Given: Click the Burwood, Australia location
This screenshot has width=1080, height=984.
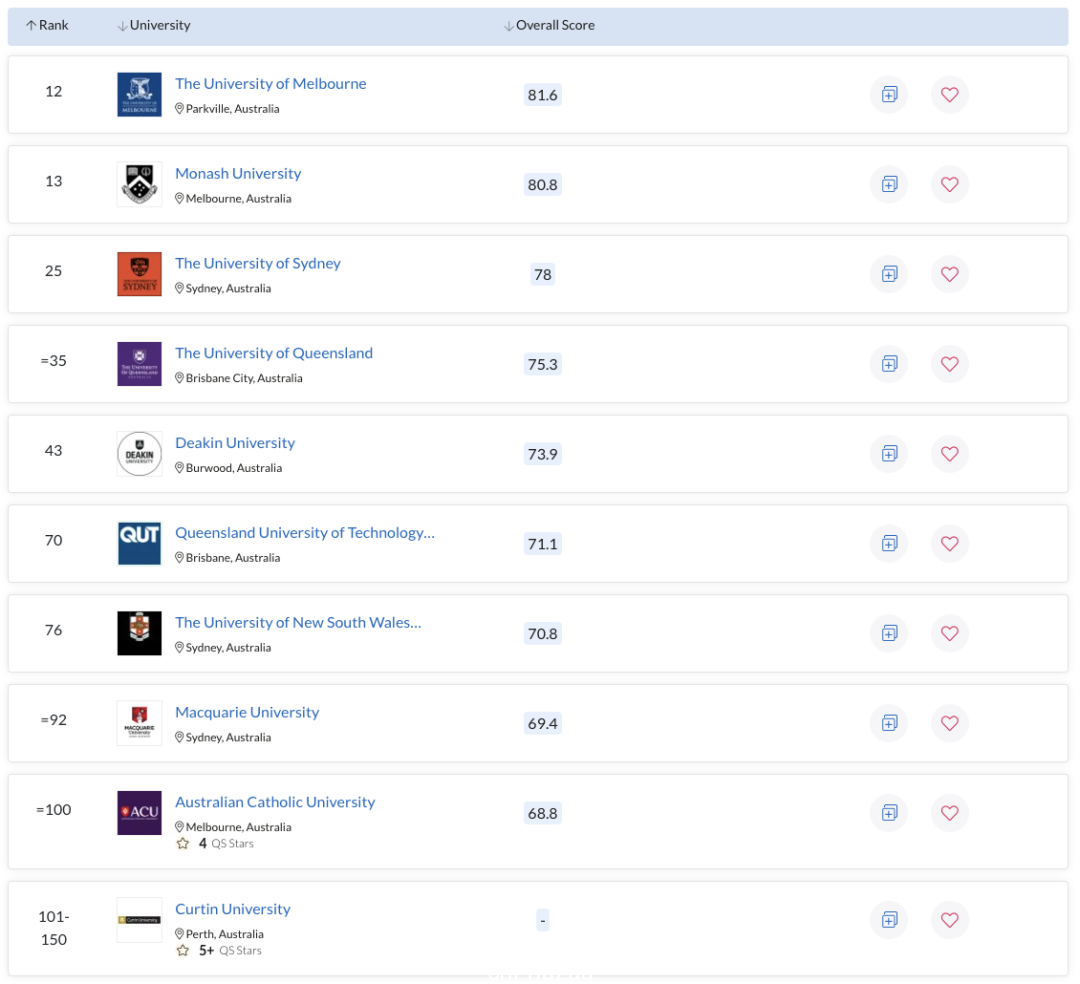Looking at the screenshot, I should coord(229,468).
